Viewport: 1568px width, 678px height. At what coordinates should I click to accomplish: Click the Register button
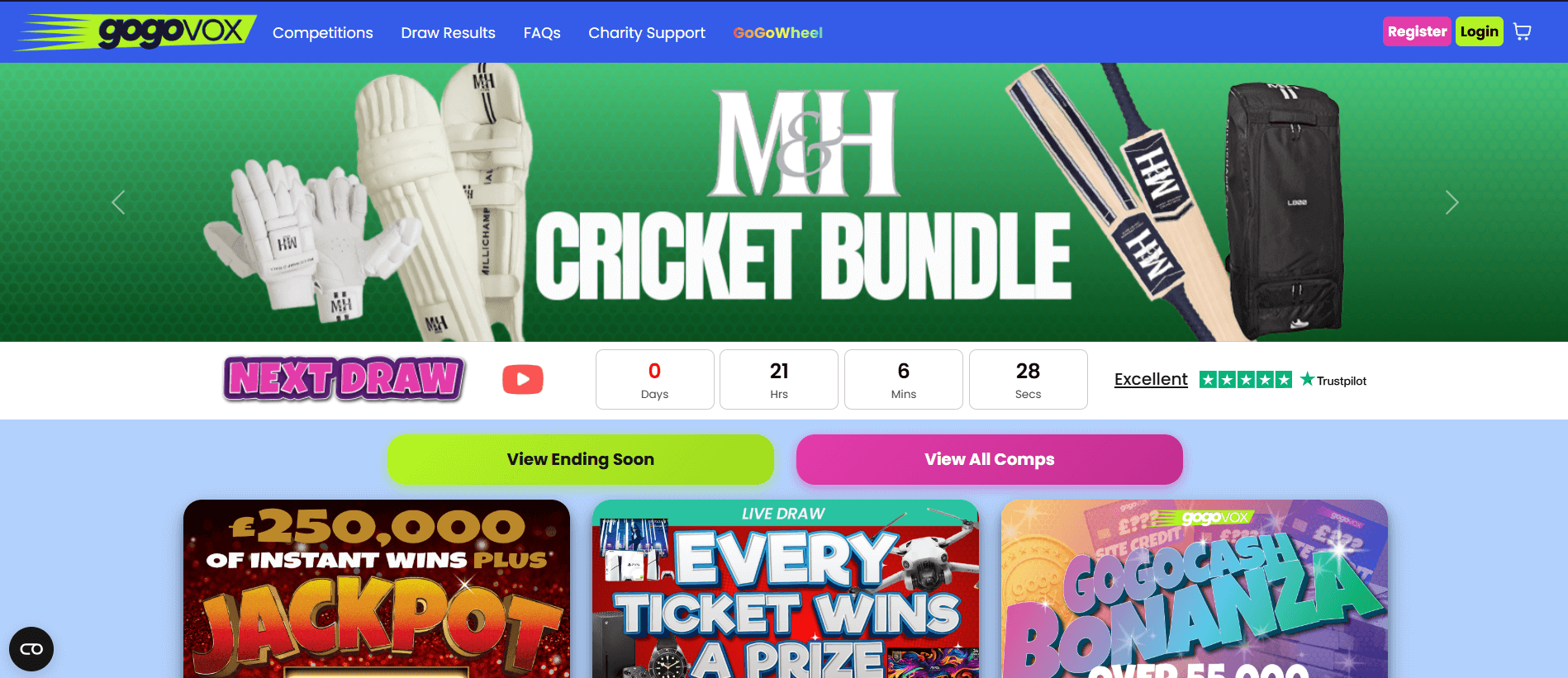pyautogui.click(x=1417, y=31)
